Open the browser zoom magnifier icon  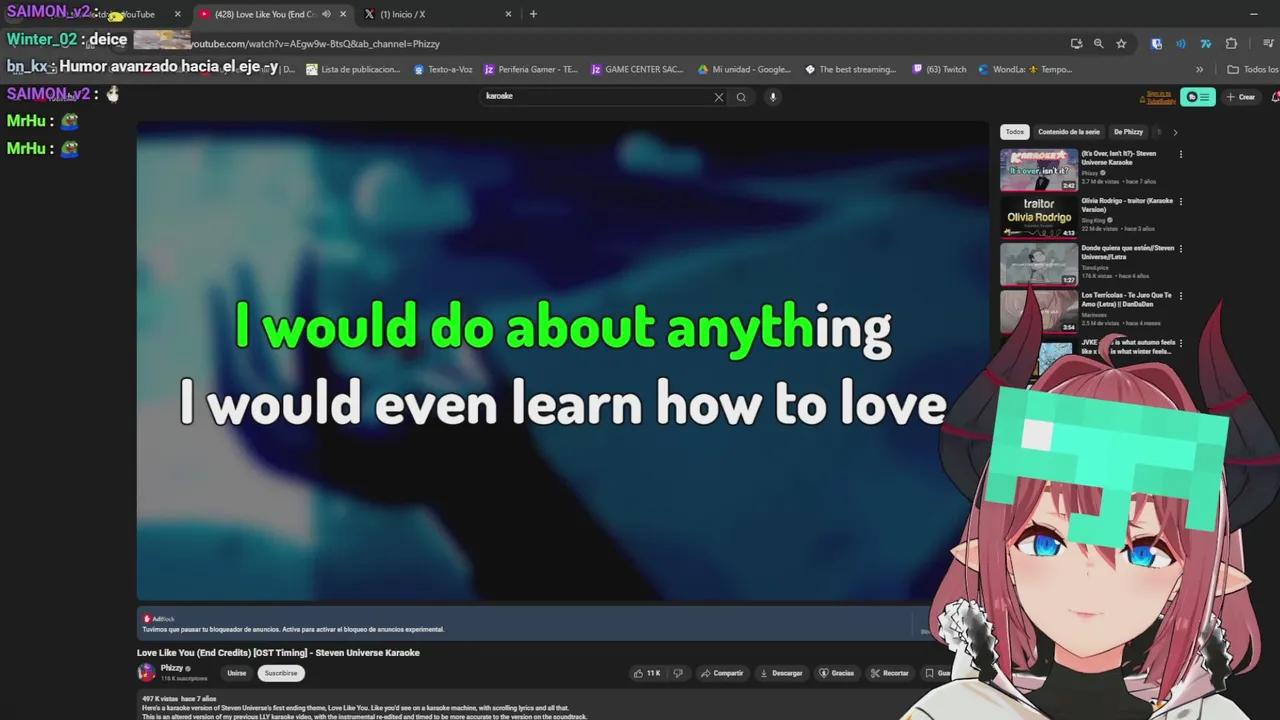click(x=1098, y=44)
